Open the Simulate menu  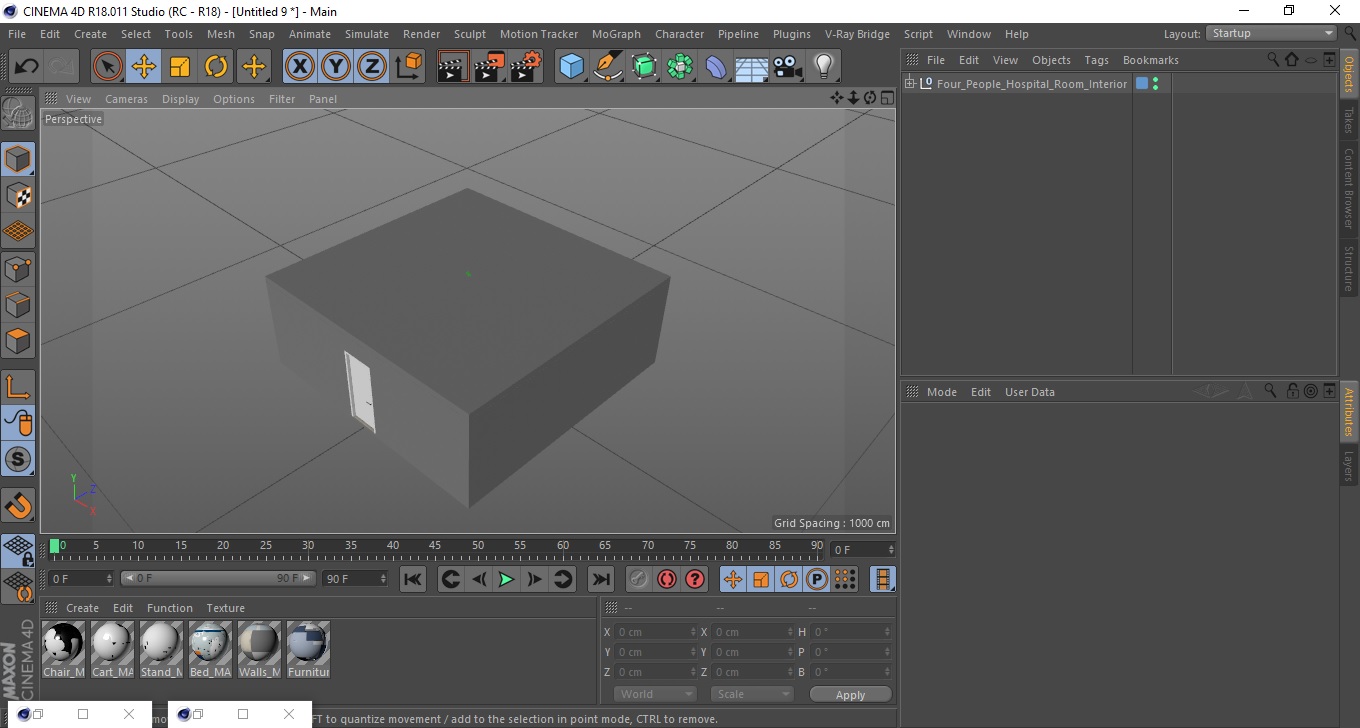[367, 34]
